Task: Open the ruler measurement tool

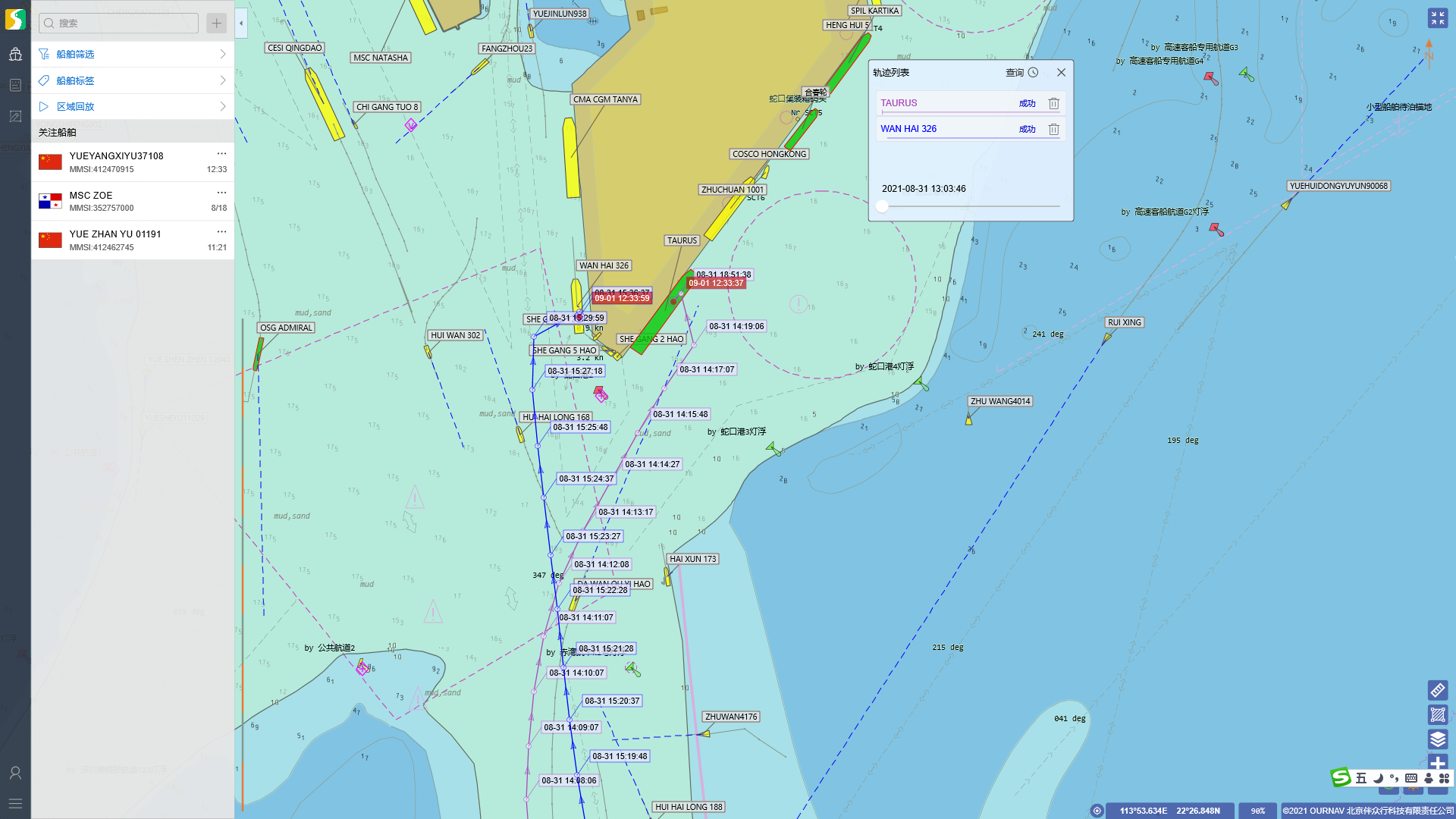Action: 1437,690
